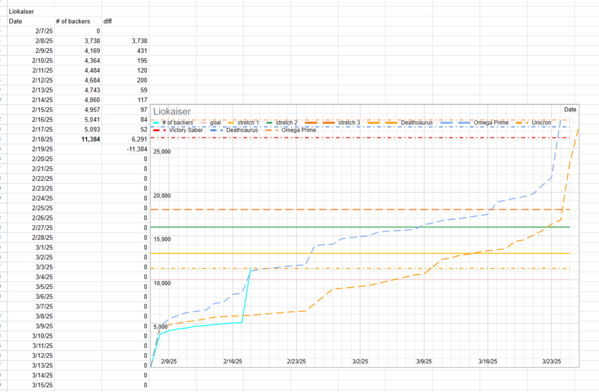This screenshot has height=392, width=599.
Task: Select the diff value 117
Action: (142, 100)
